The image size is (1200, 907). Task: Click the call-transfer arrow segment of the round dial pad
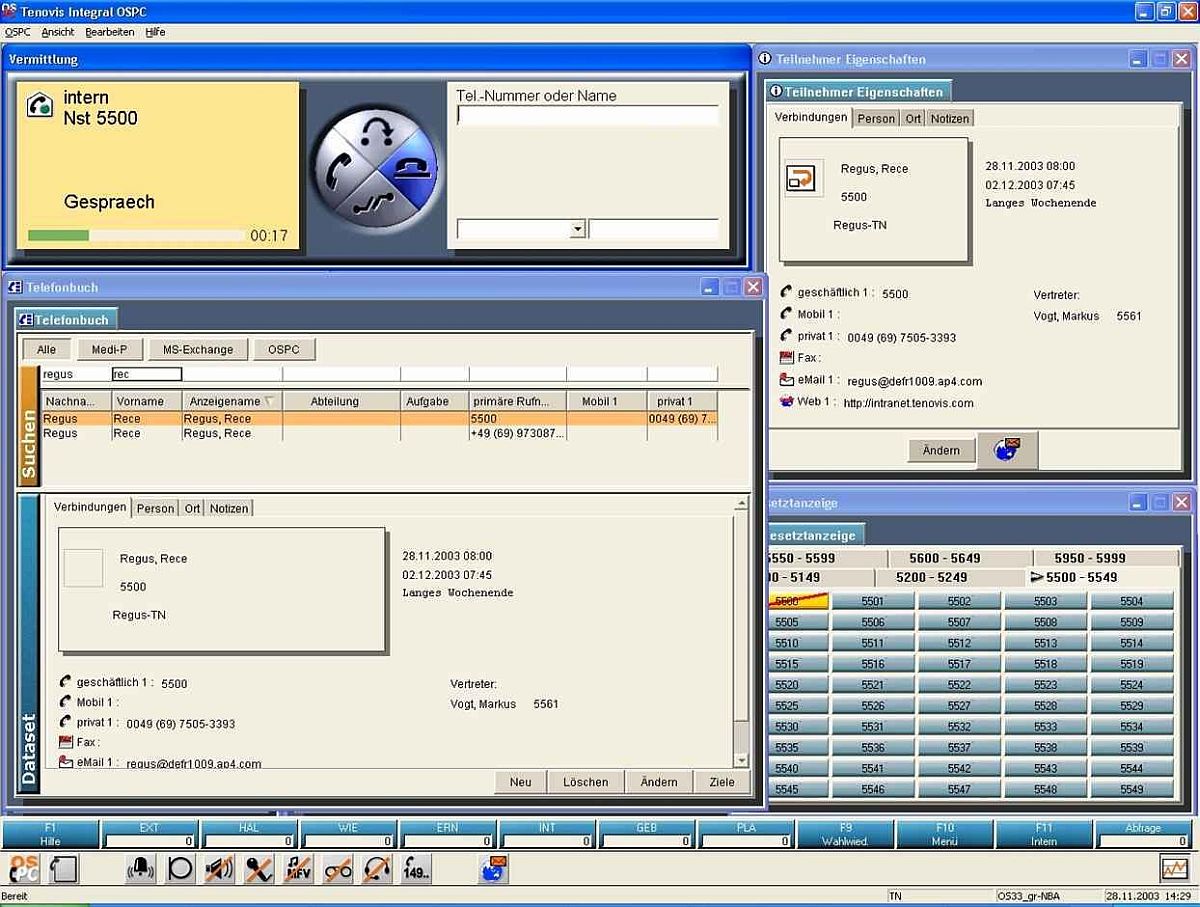click(376, 130)
